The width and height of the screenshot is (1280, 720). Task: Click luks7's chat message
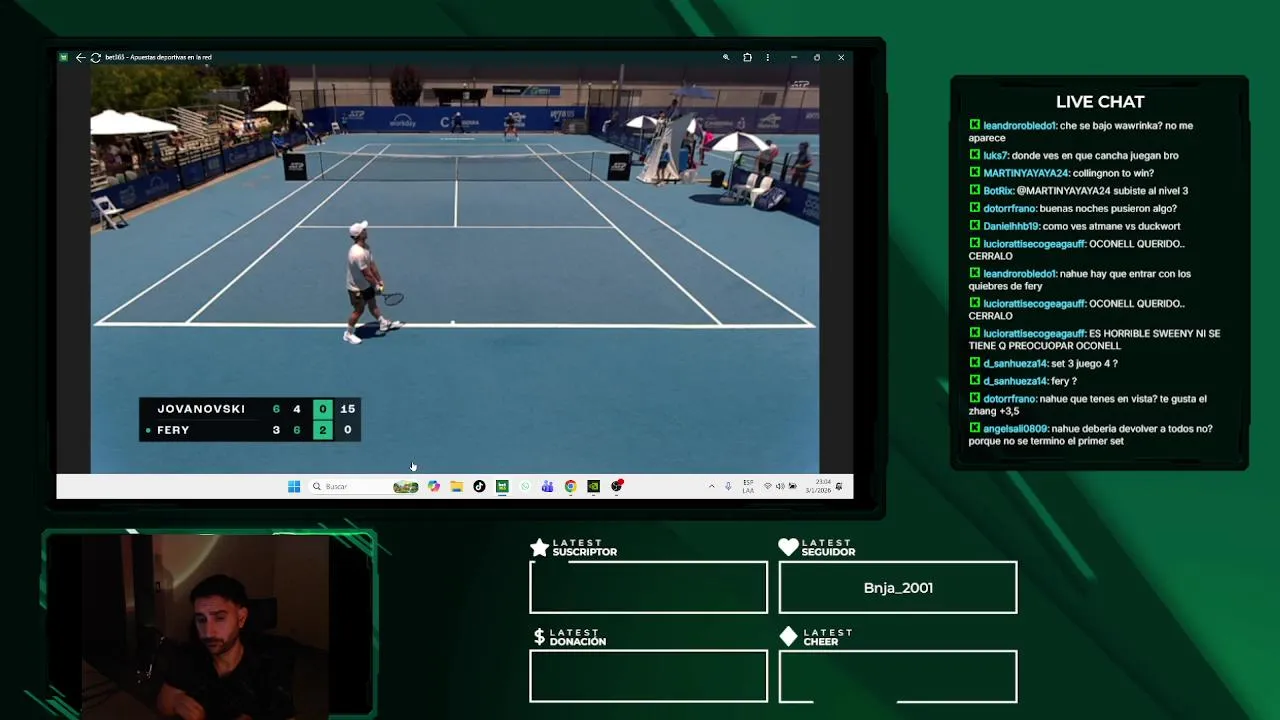coord(1075,156)
